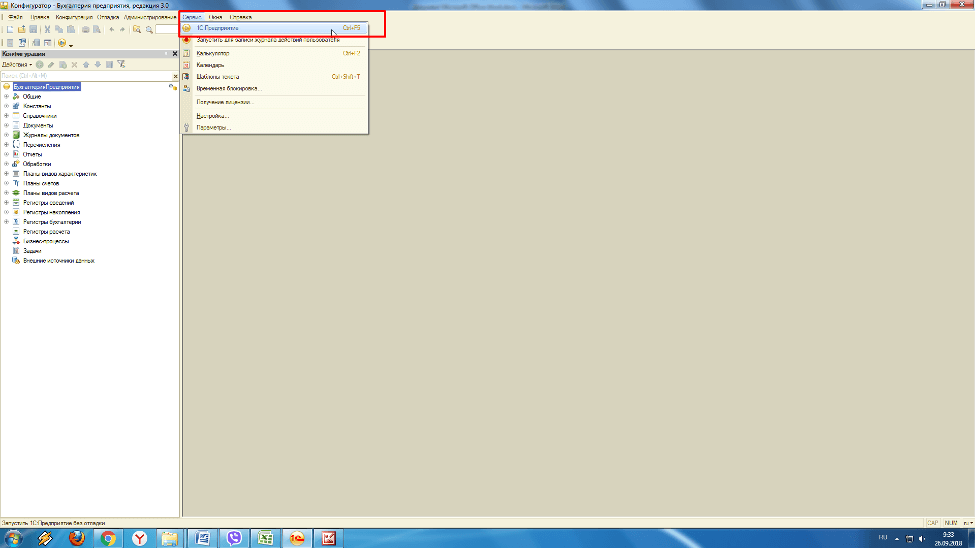
Task: Select Отчеты in the configuration tree
Action: [x=33, y=154]
